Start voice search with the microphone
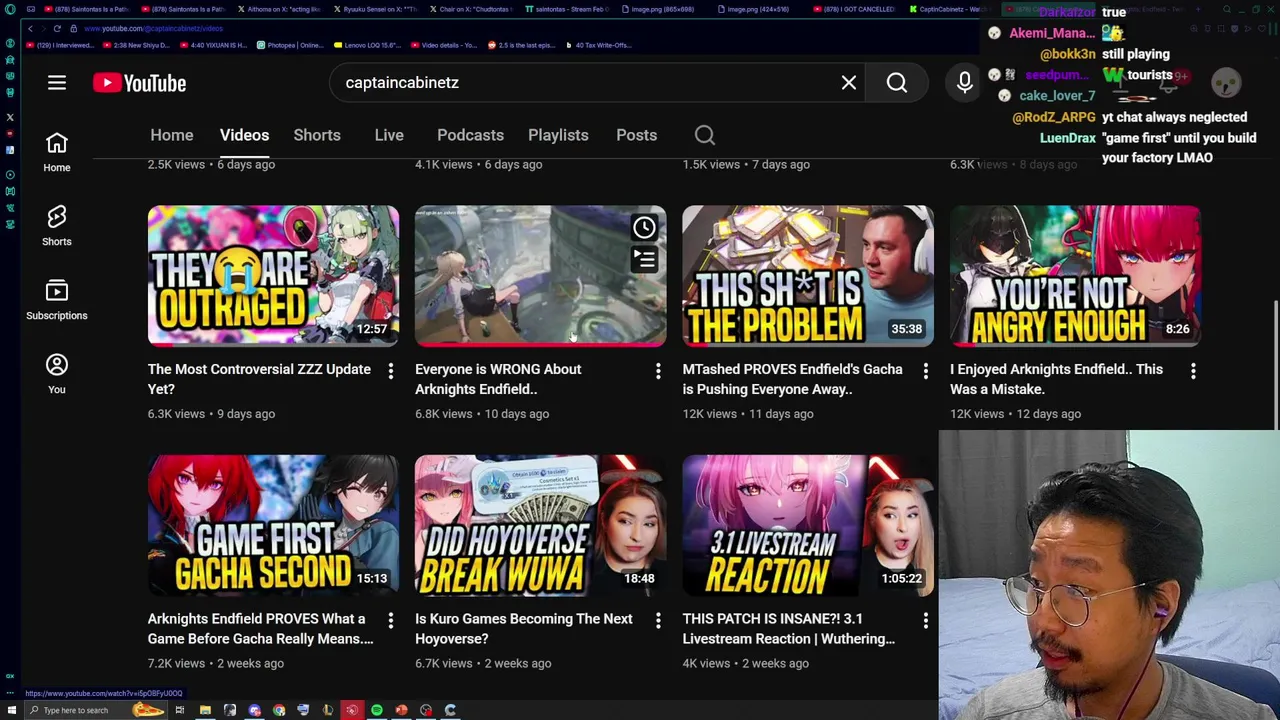1280x720 pixels. (965, 83)
